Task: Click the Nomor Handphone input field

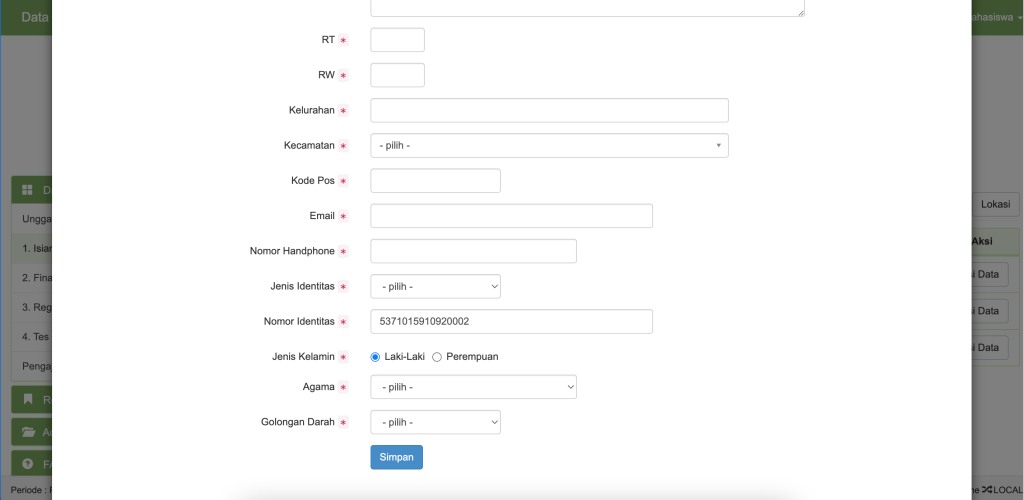Action: pos(473,251)
